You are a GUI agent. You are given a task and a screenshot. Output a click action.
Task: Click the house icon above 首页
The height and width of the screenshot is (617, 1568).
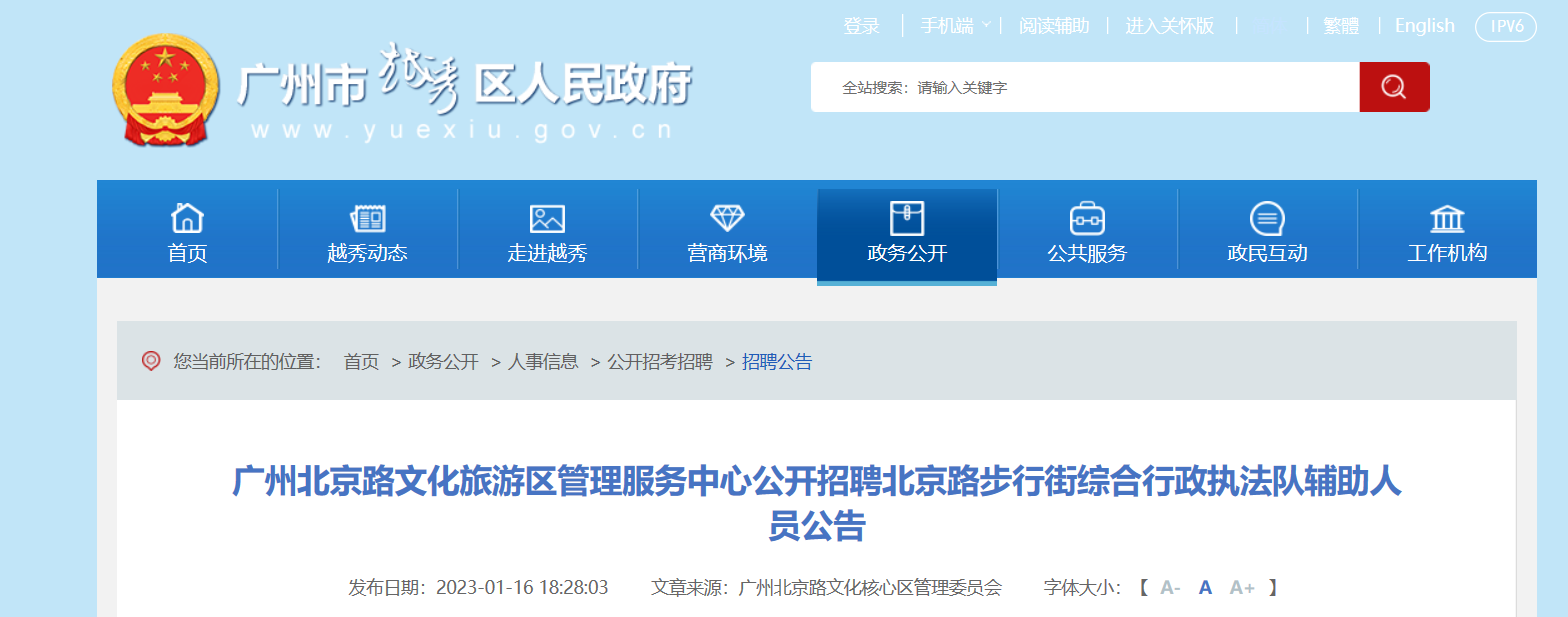[x=187, y=217]
